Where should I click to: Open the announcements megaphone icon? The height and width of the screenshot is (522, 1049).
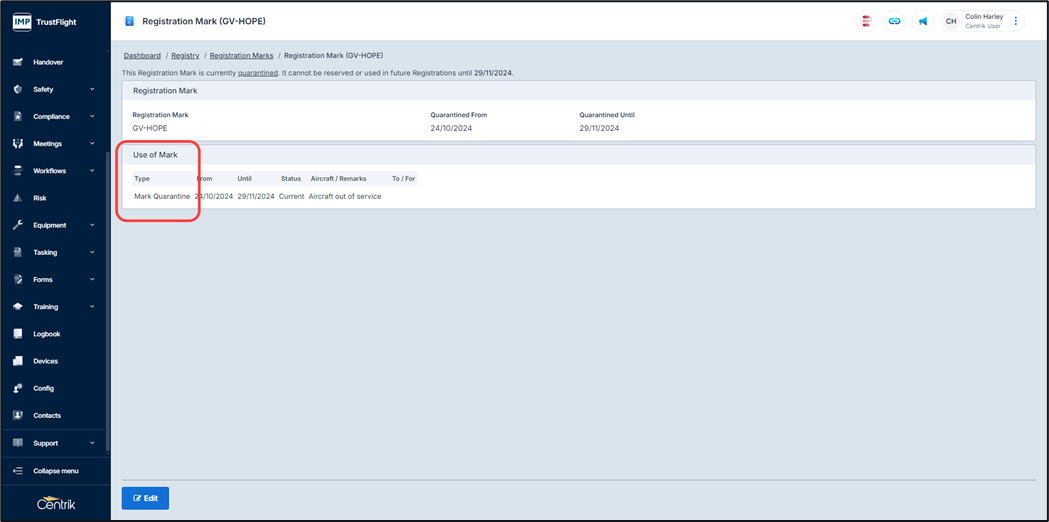click(923, 21)
